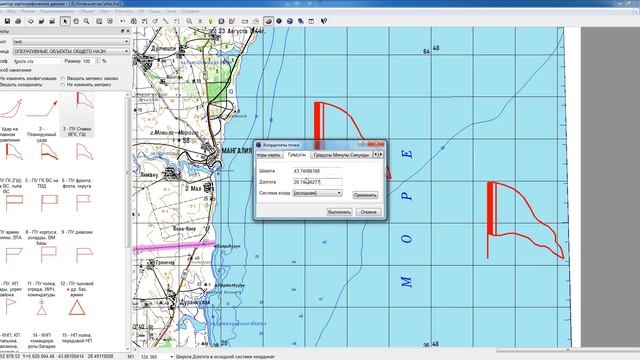
Task: Click the size '100' input field
Action: coord(89,61)
